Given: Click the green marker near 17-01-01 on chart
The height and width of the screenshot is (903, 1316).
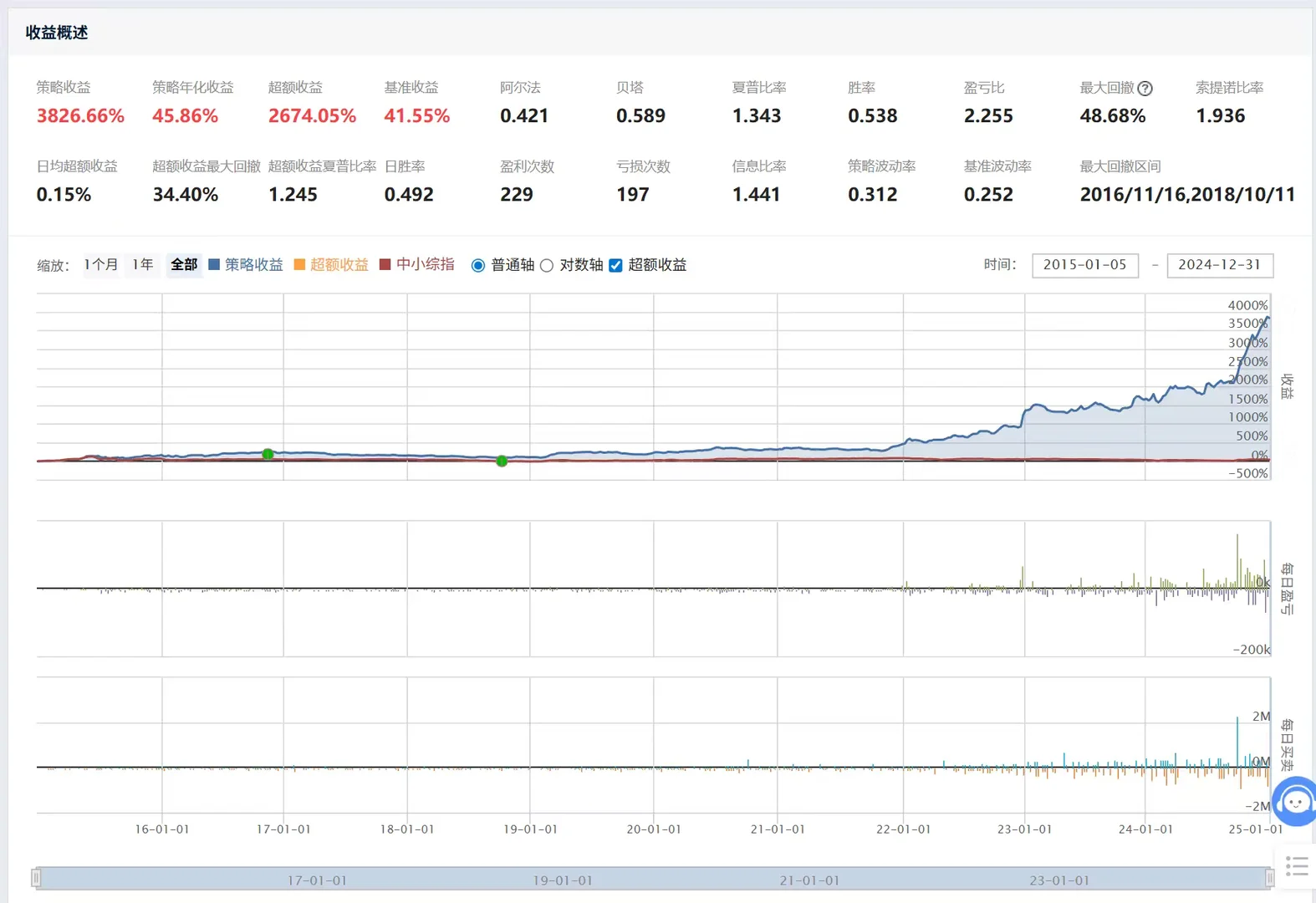Looking at the screenshot, I should click(x=268, y=454).
